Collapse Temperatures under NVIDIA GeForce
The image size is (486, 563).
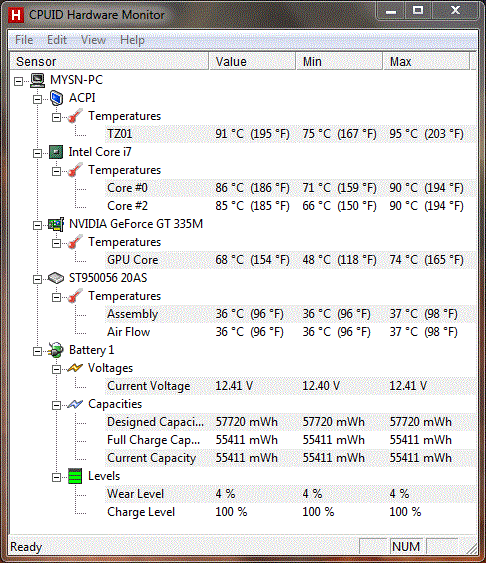56,243
